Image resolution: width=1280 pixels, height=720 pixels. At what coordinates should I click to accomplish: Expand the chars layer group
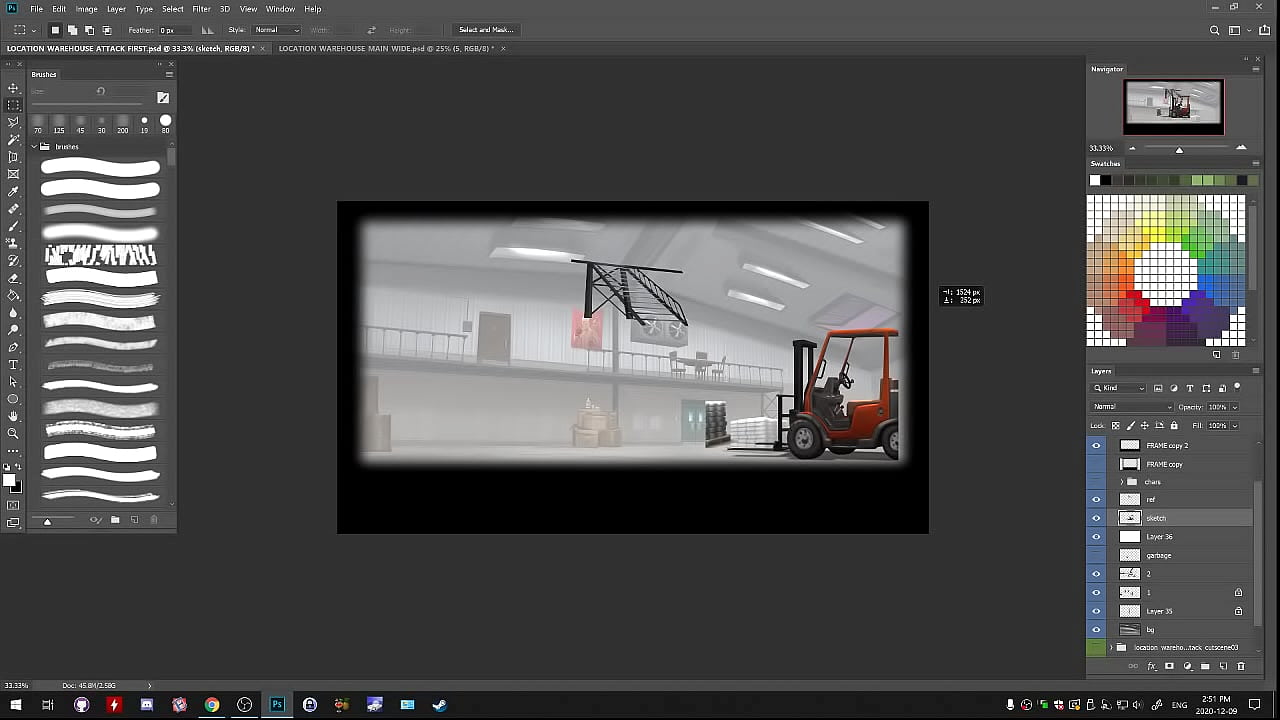1121,482
